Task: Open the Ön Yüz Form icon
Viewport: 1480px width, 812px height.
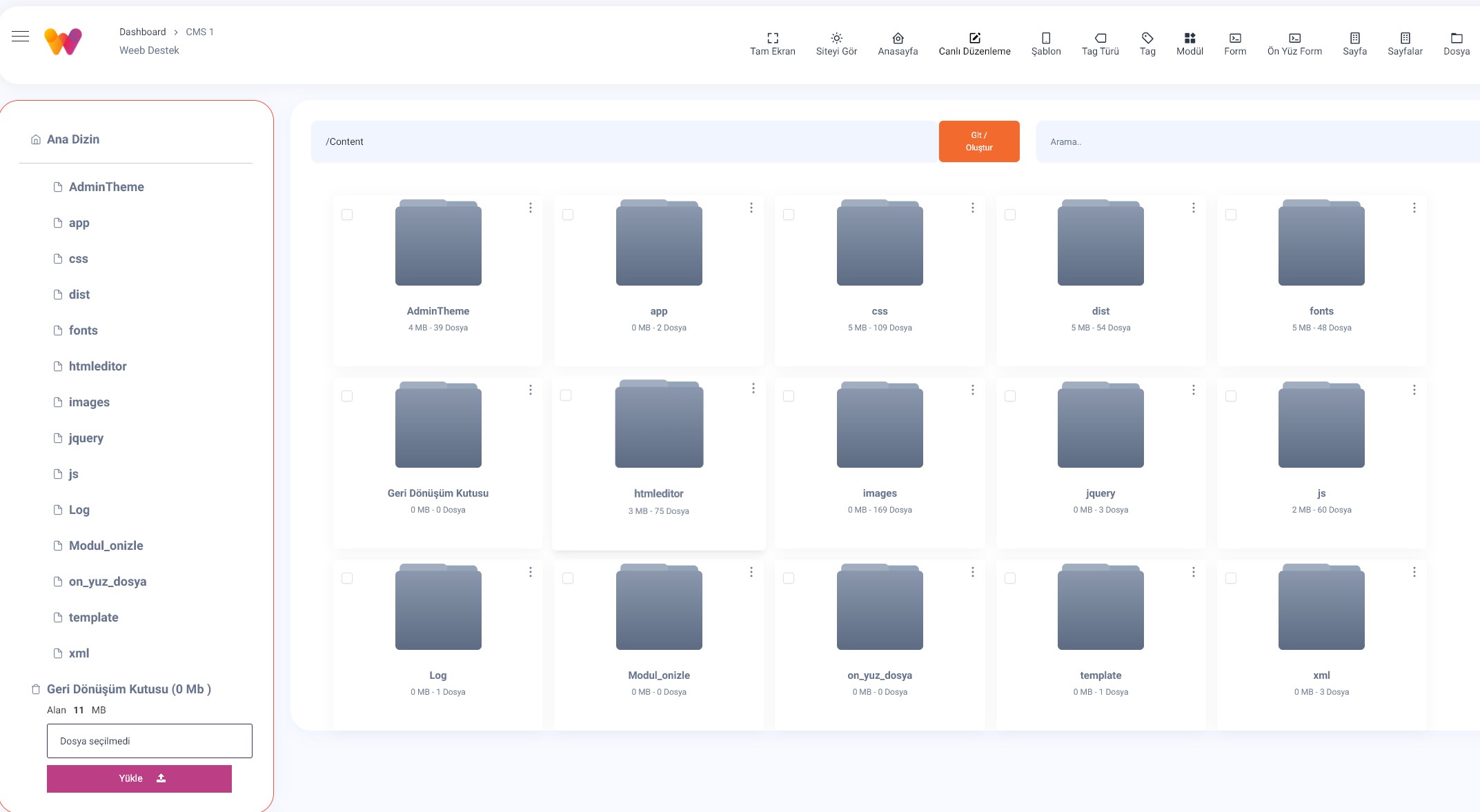Action: 1294,38
